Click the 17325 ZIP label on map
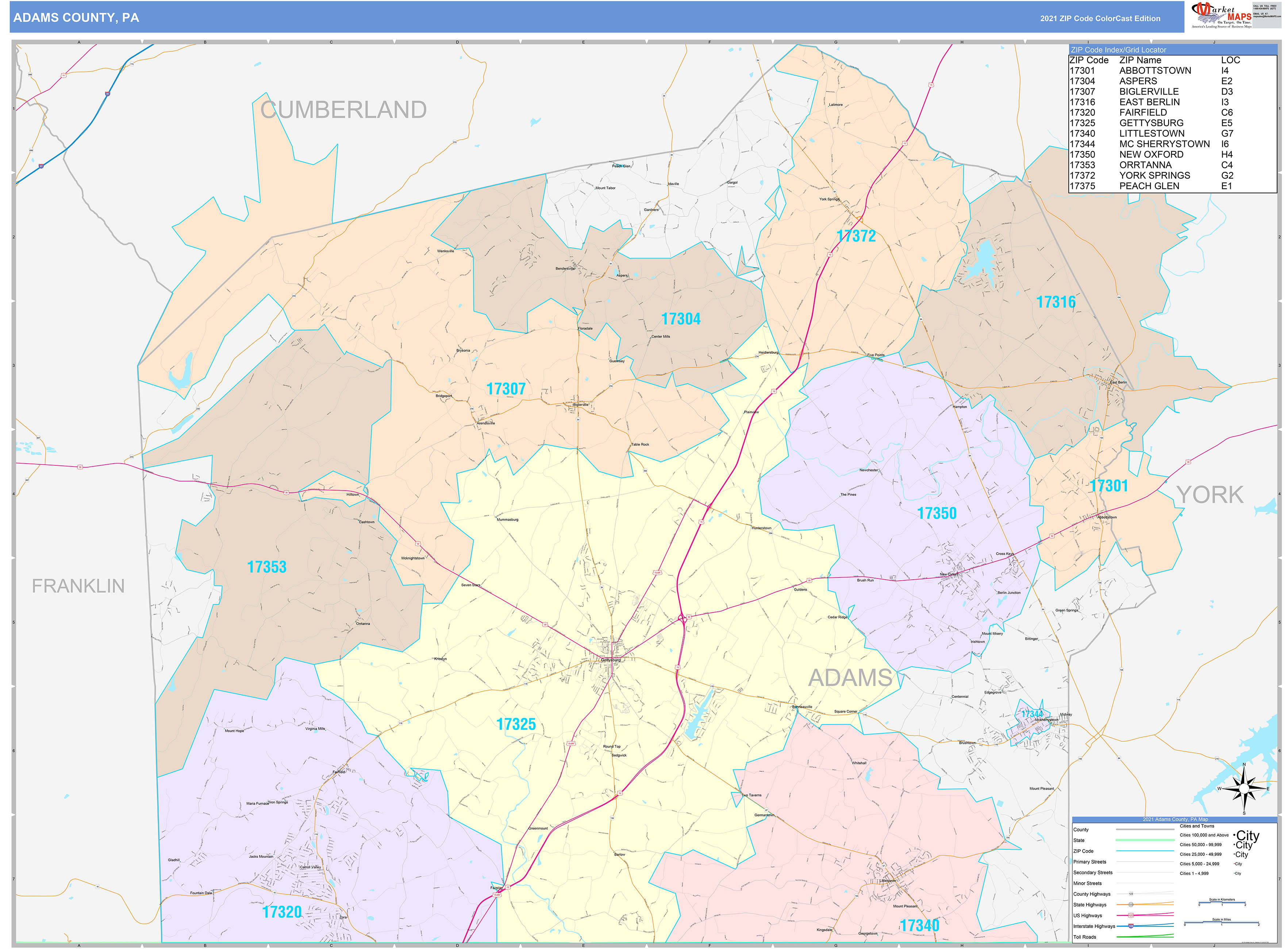The image size is (1288, 949). (516, 725)
